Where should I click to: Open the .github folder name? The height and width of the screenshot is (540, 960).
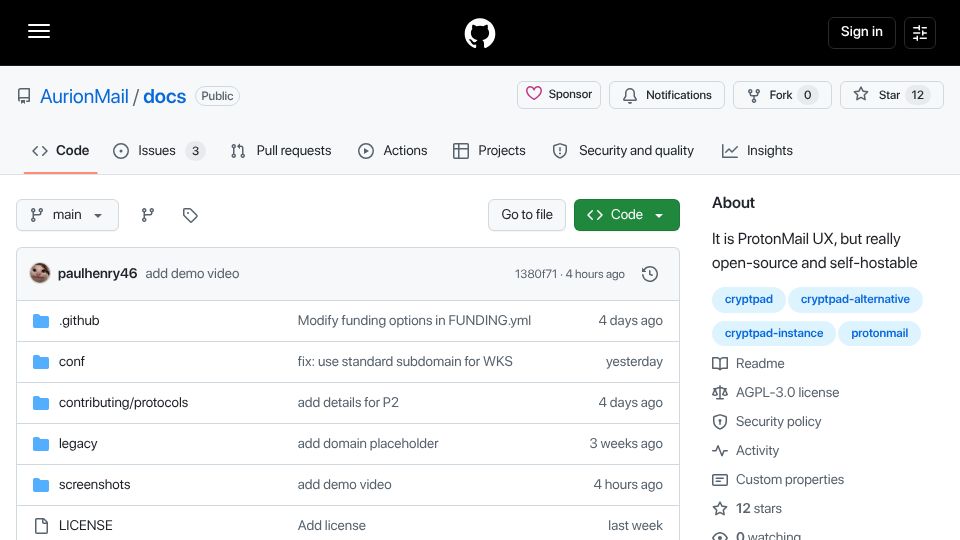pos(79,321)
